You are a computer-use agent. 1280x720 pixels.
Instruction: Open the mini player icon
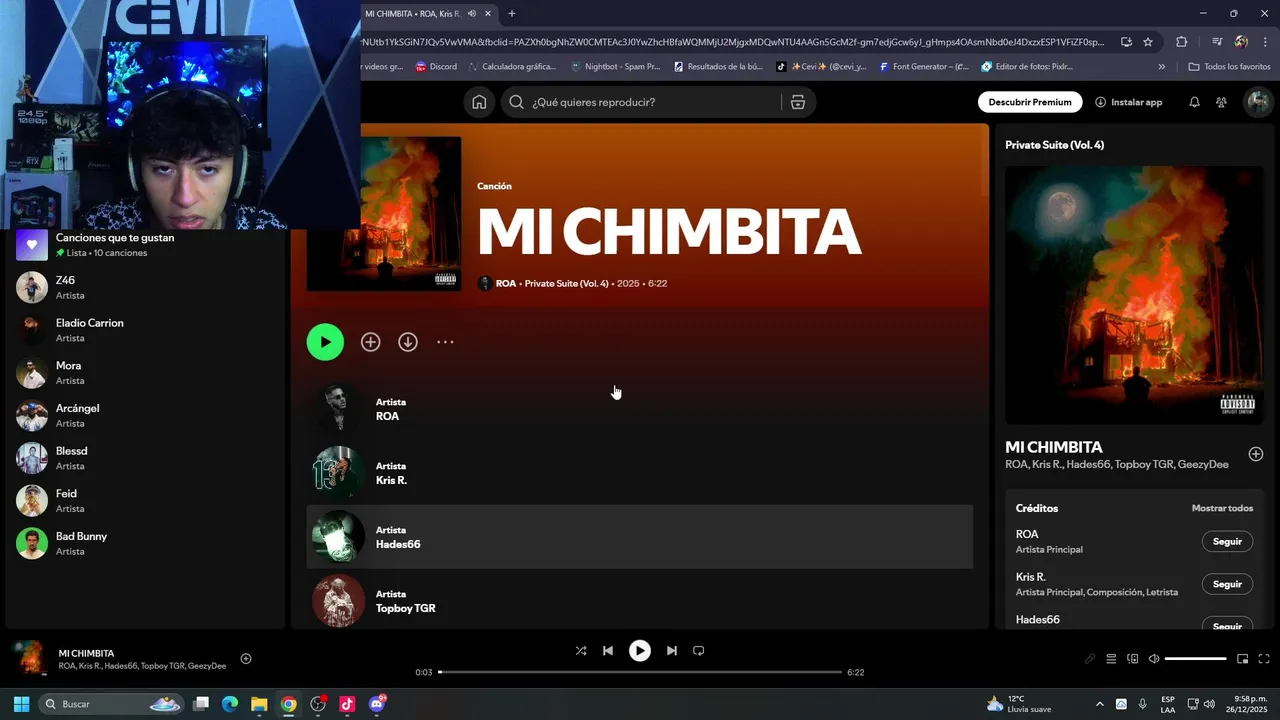[1243, 659]
